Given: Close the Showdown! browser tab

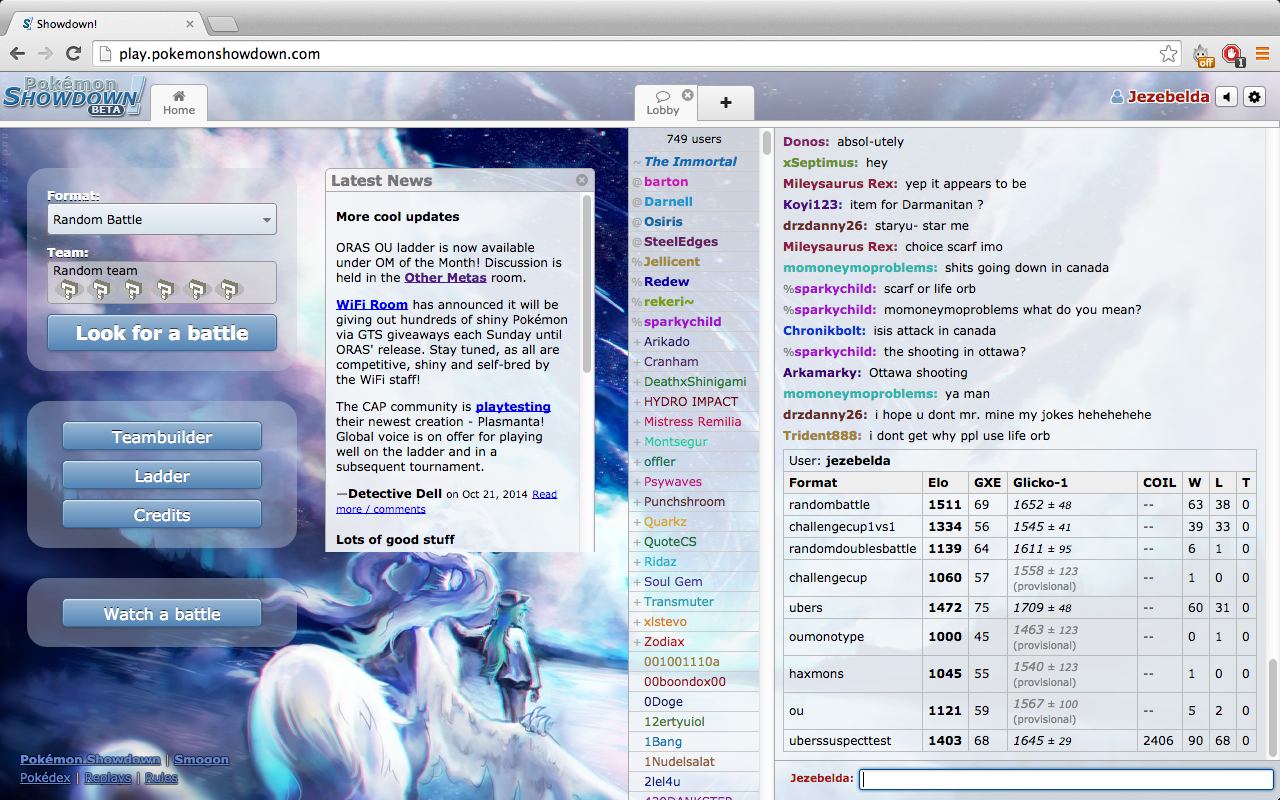Looking at the screenshot, I should [190, 23].
